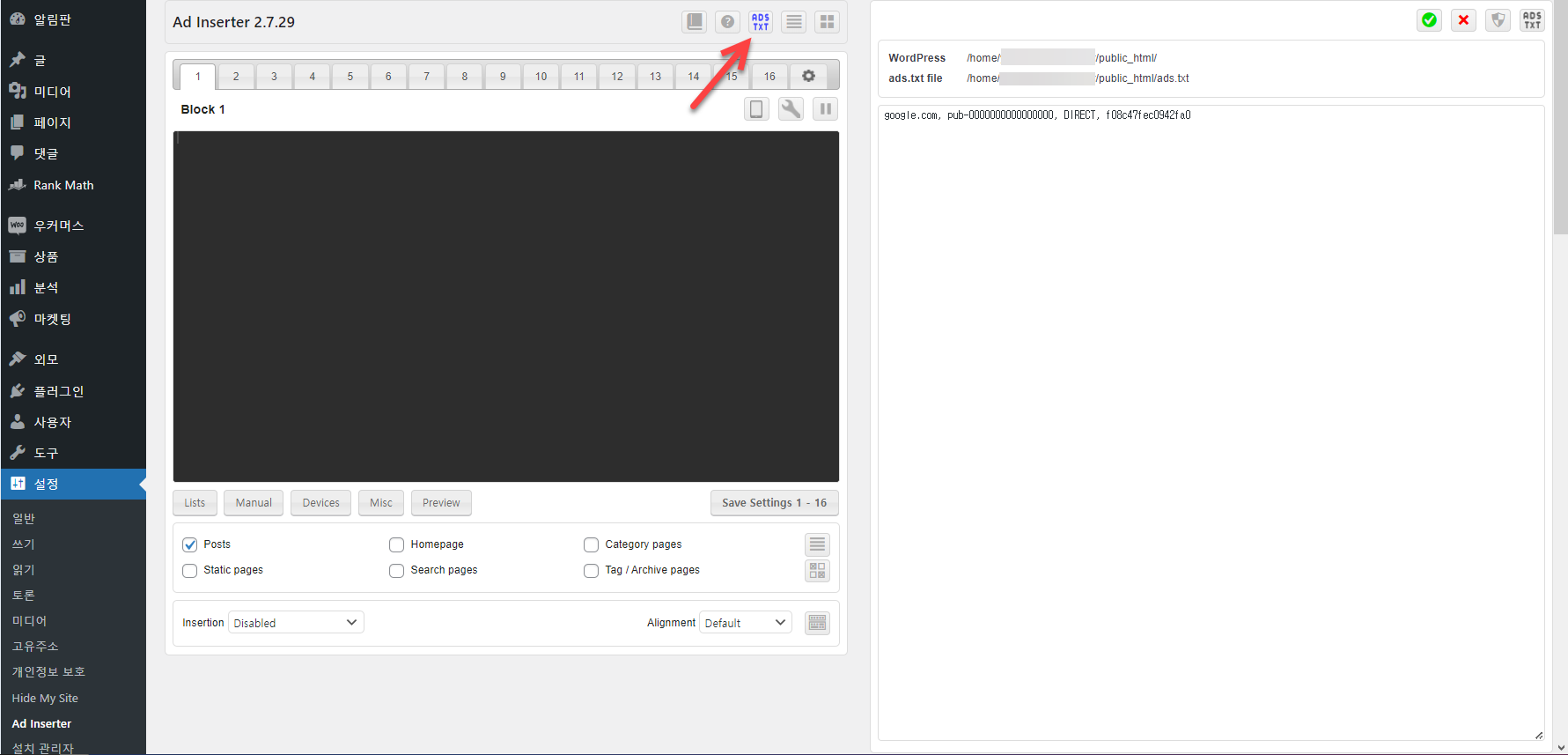The height and width of the screenshot is (755, 1568).
Task: Open the 마케팅 marketing menu
Action: (73, 319)
